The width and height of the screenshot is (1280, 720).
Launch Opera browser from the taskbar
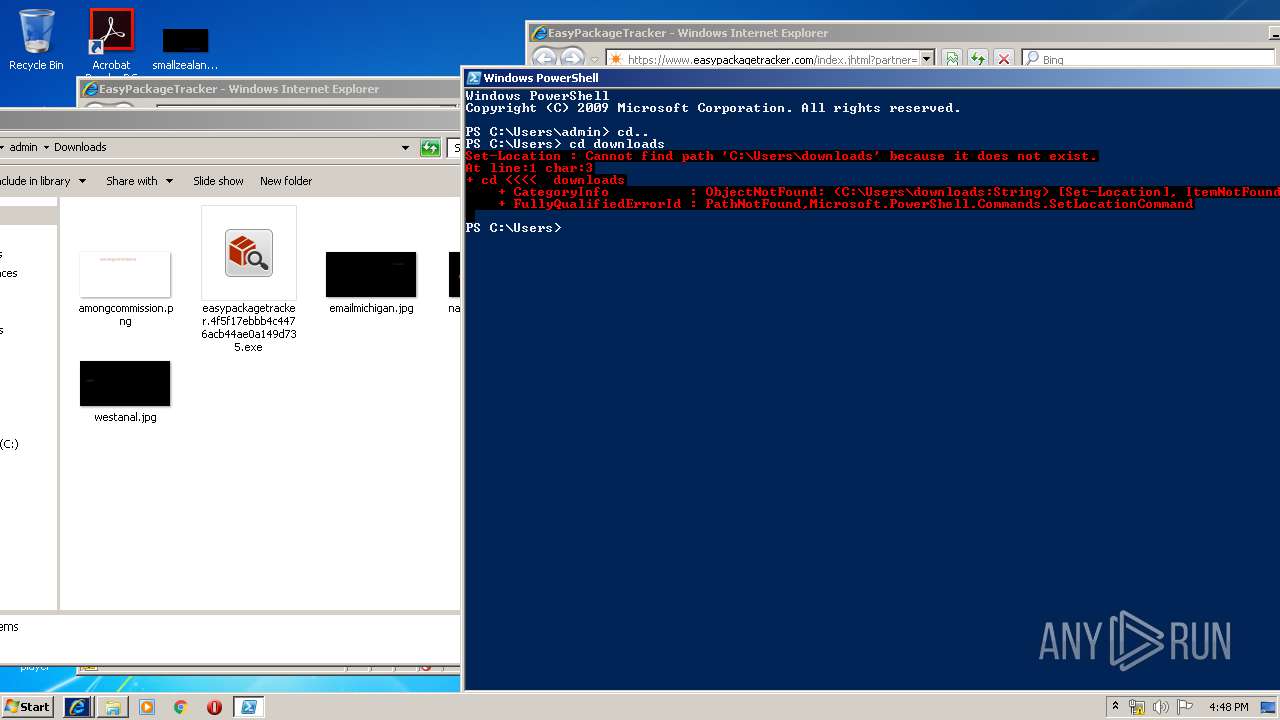coord(214,707)
